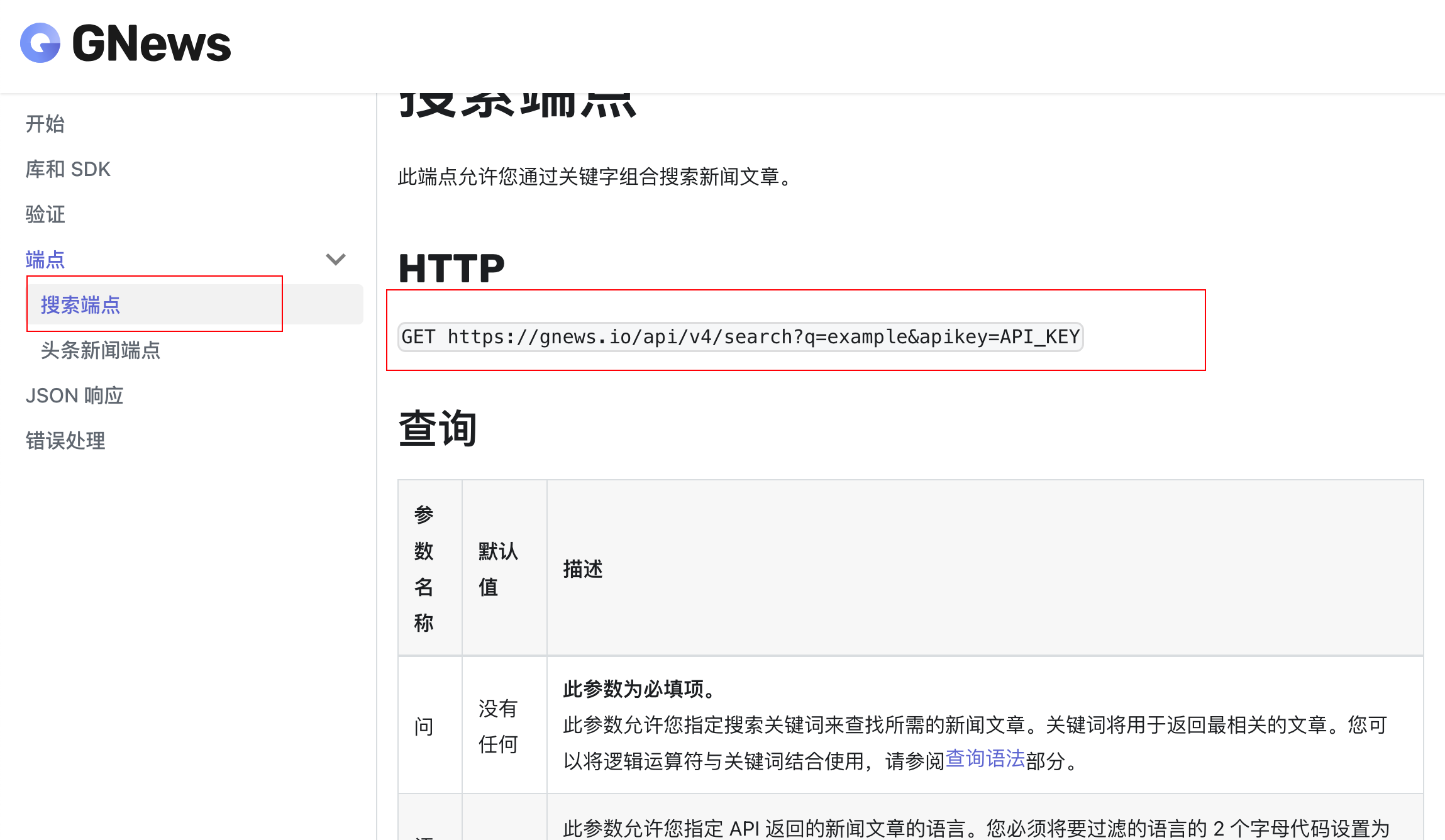1445x840 pixels.
Task: Open the 库和 SDK sidebar item
Action: pyautogui.click(x=68, y=169)
